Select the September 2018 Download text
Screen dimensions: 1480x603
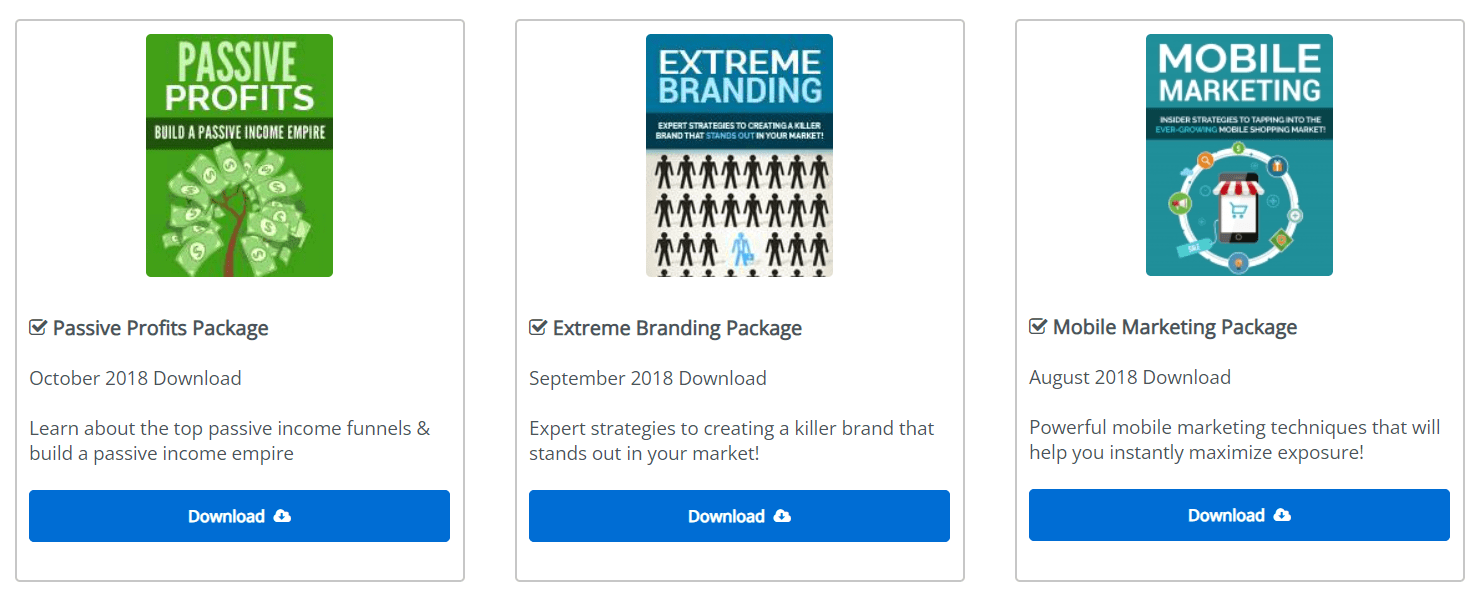[x=648, y=378]
